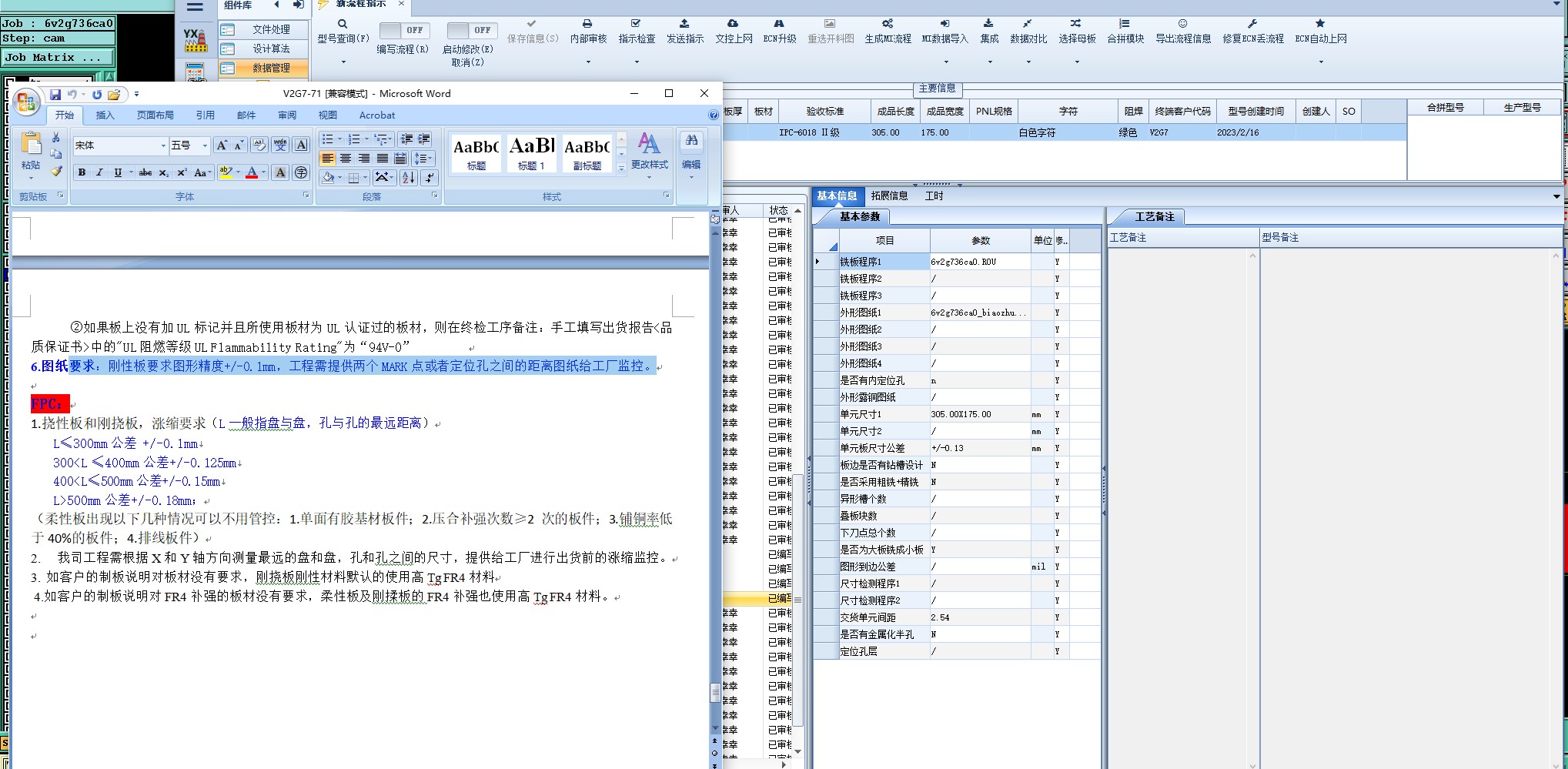Open the 五号 font size dropdown

coord(205,145)
